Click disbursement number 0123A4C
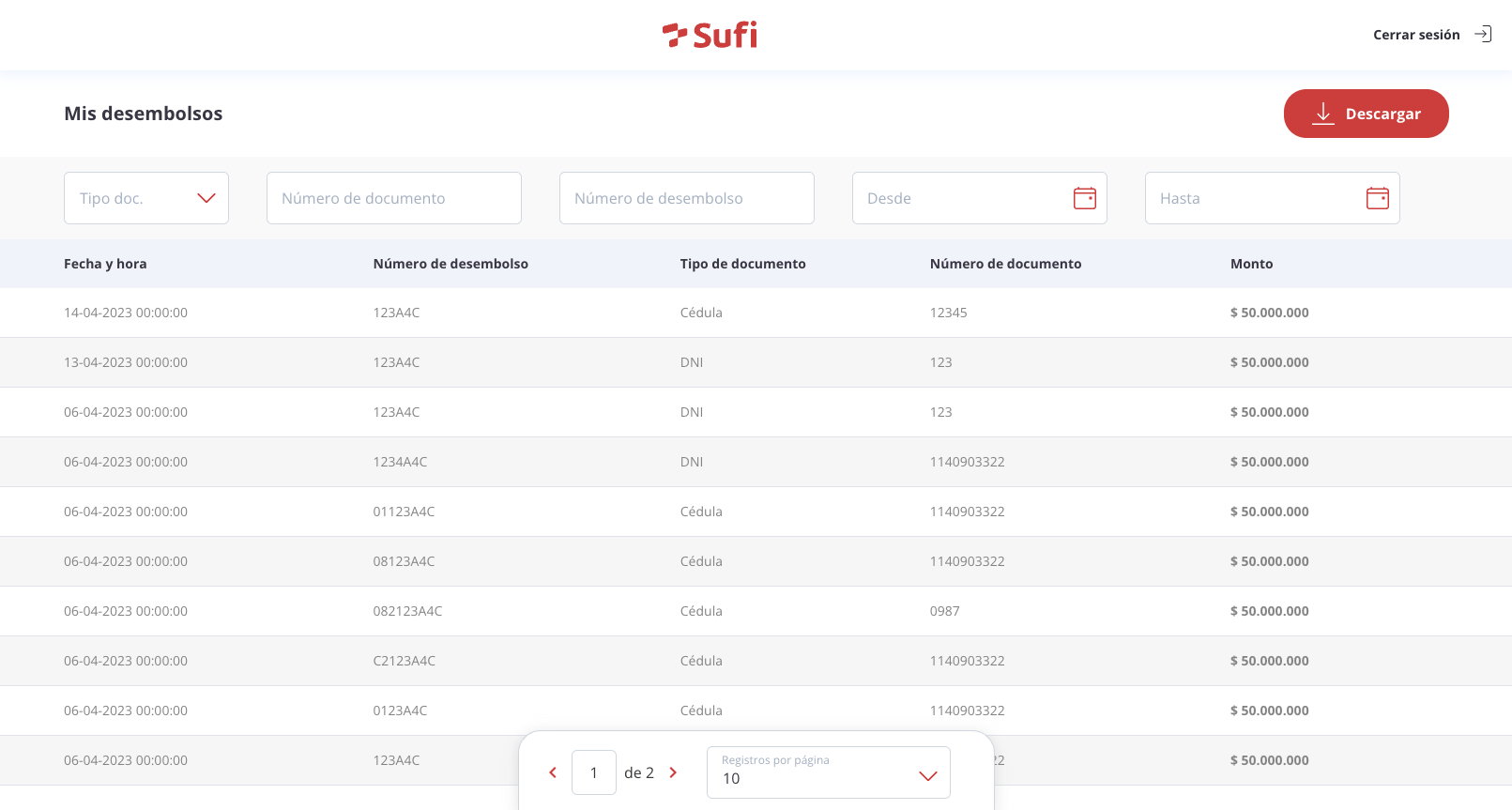The height and width of the screenshot is (810, 1512). (x=400, y=711)
